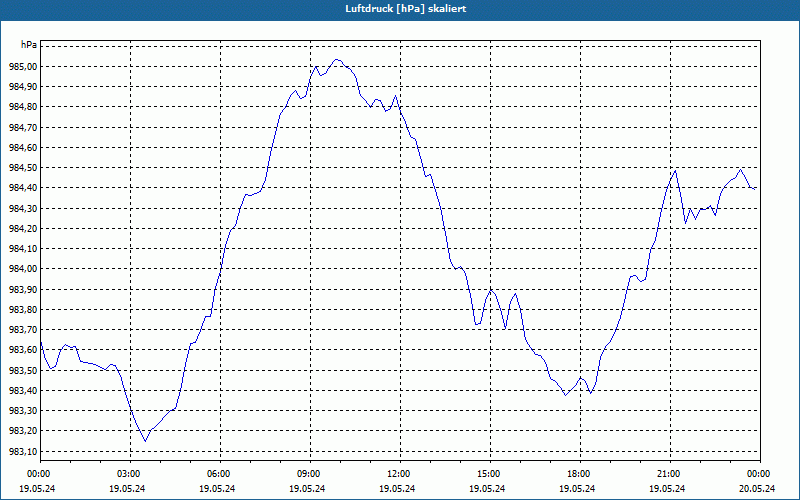Viewport: 800px width, 500px height.
Task: Click the 984,80 y-axis value
Action: (x=23, y=107)
